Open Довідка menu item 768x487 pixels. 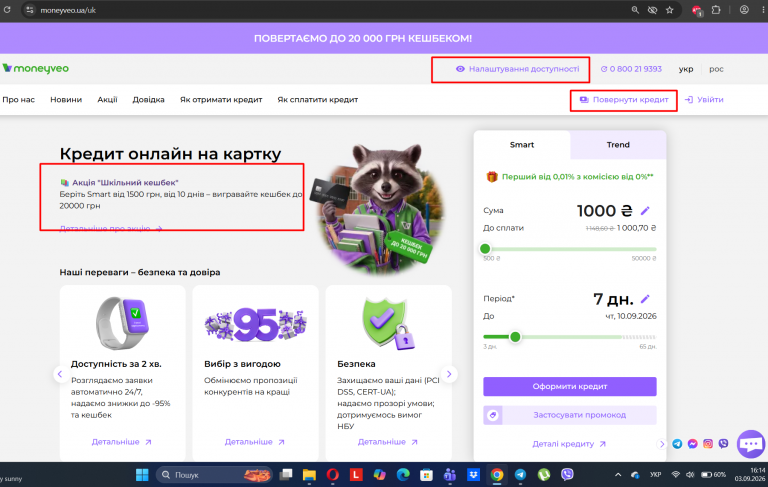click(x=148, y=99)
